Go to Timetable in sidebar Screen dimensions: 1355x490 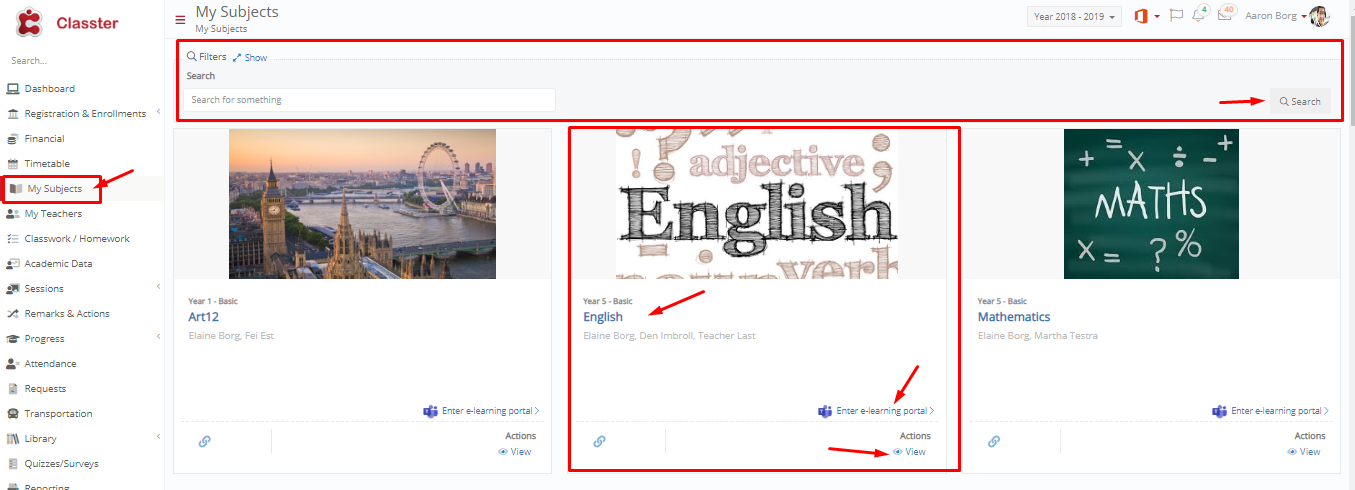47,164
